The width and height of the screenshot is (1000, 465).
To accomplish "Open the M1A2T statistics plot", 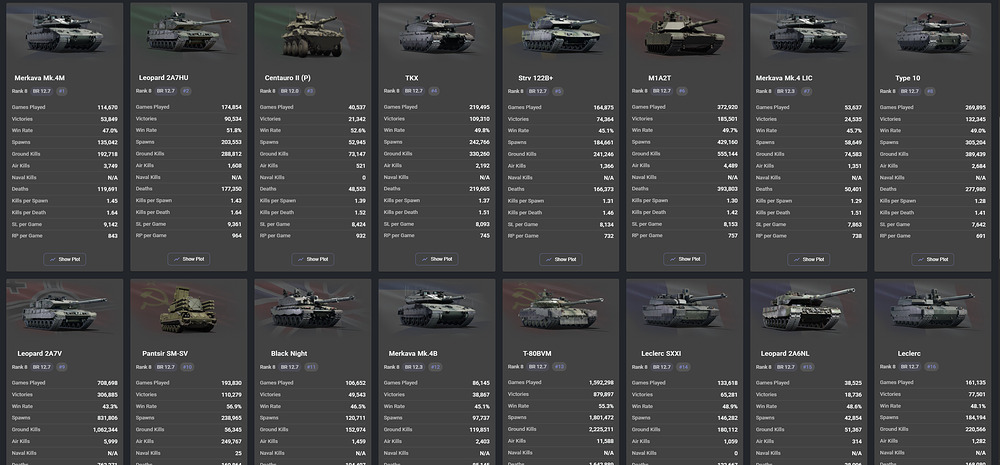I will 684,259.
